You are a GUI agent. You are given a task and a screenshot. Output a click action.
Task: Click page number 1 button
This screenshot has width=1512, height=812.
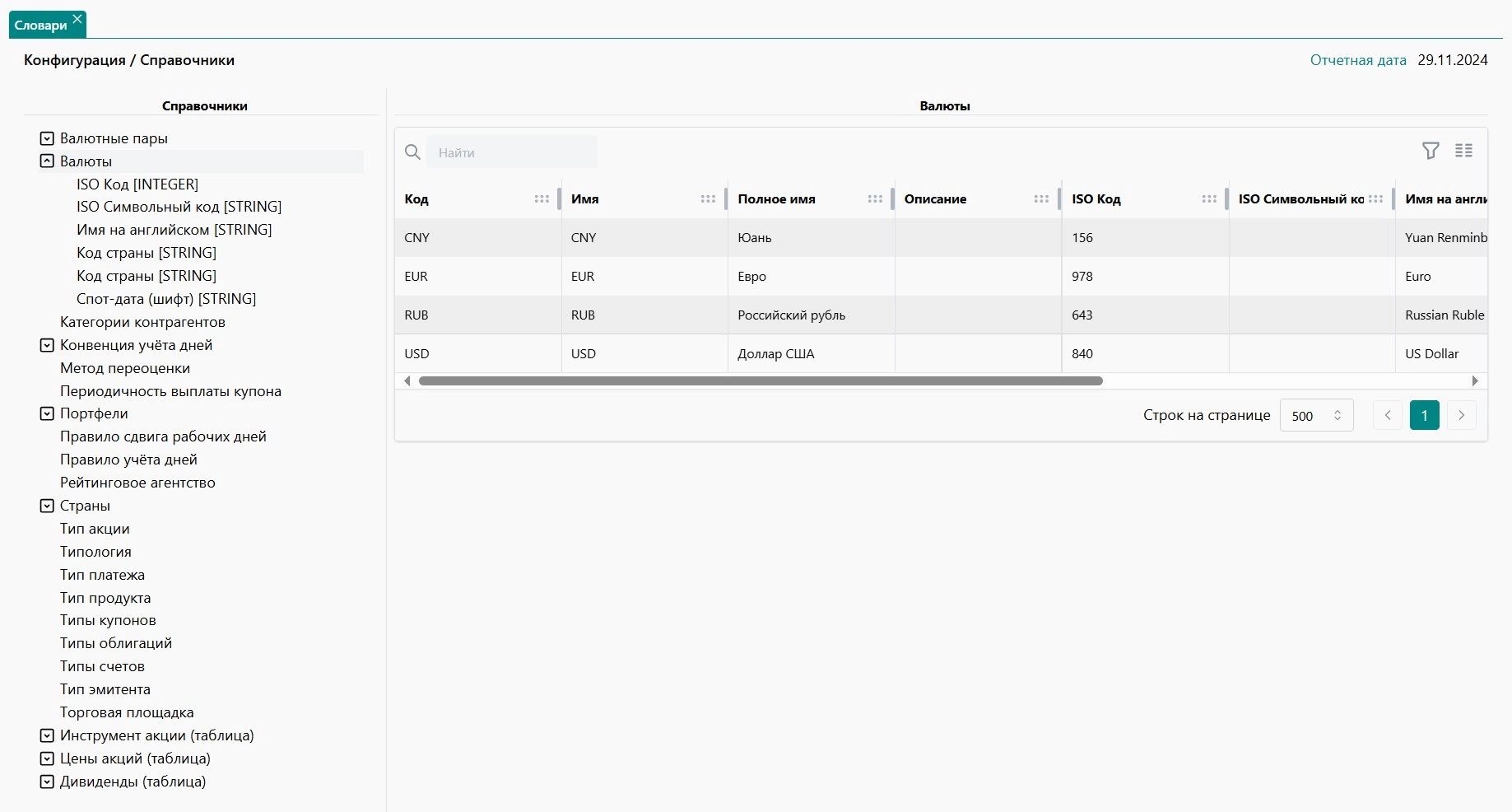coord(1424,415)
